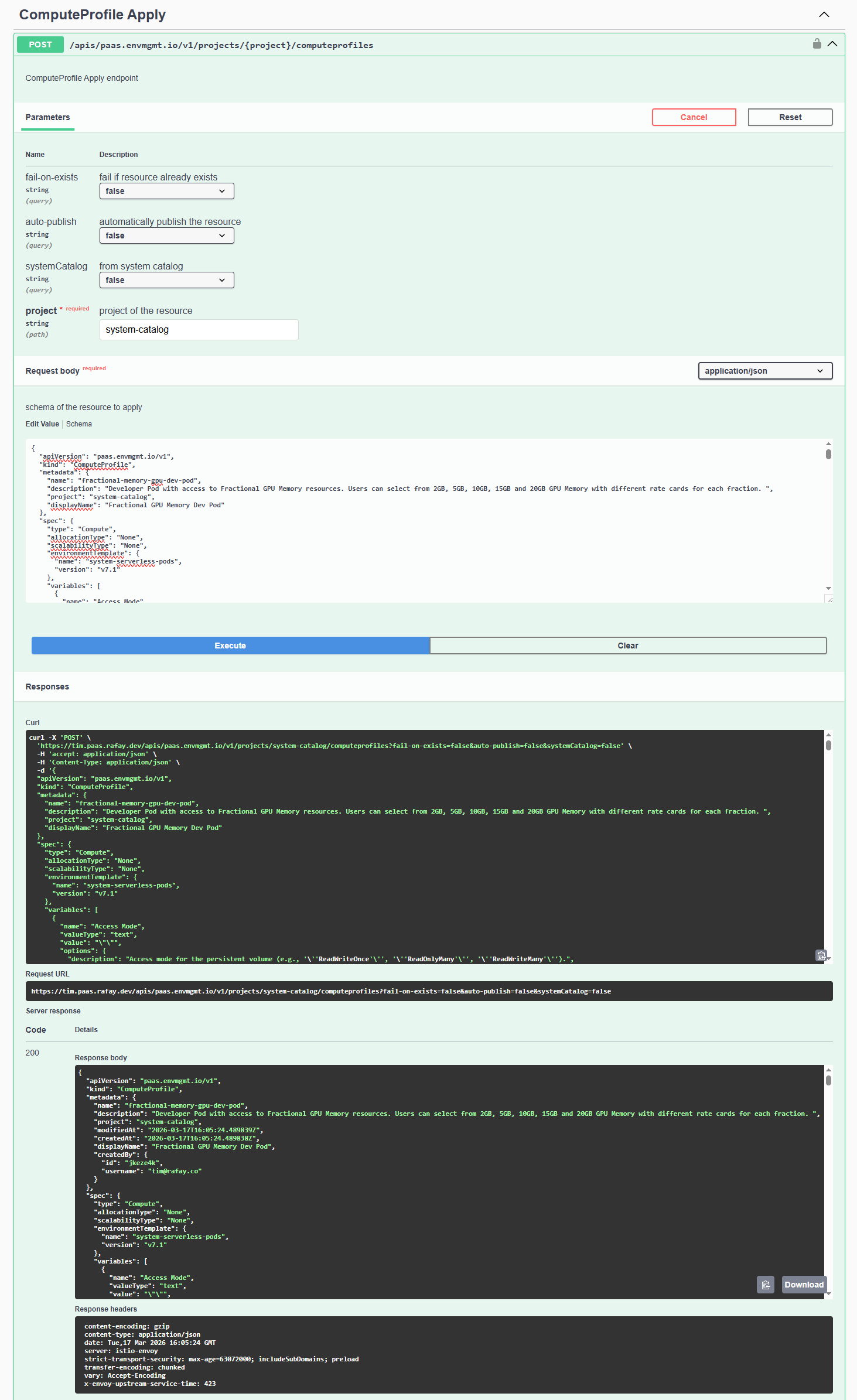Click into the project path input field
857x1400 pixels.
pyautogui.click(x=199, y=330)
